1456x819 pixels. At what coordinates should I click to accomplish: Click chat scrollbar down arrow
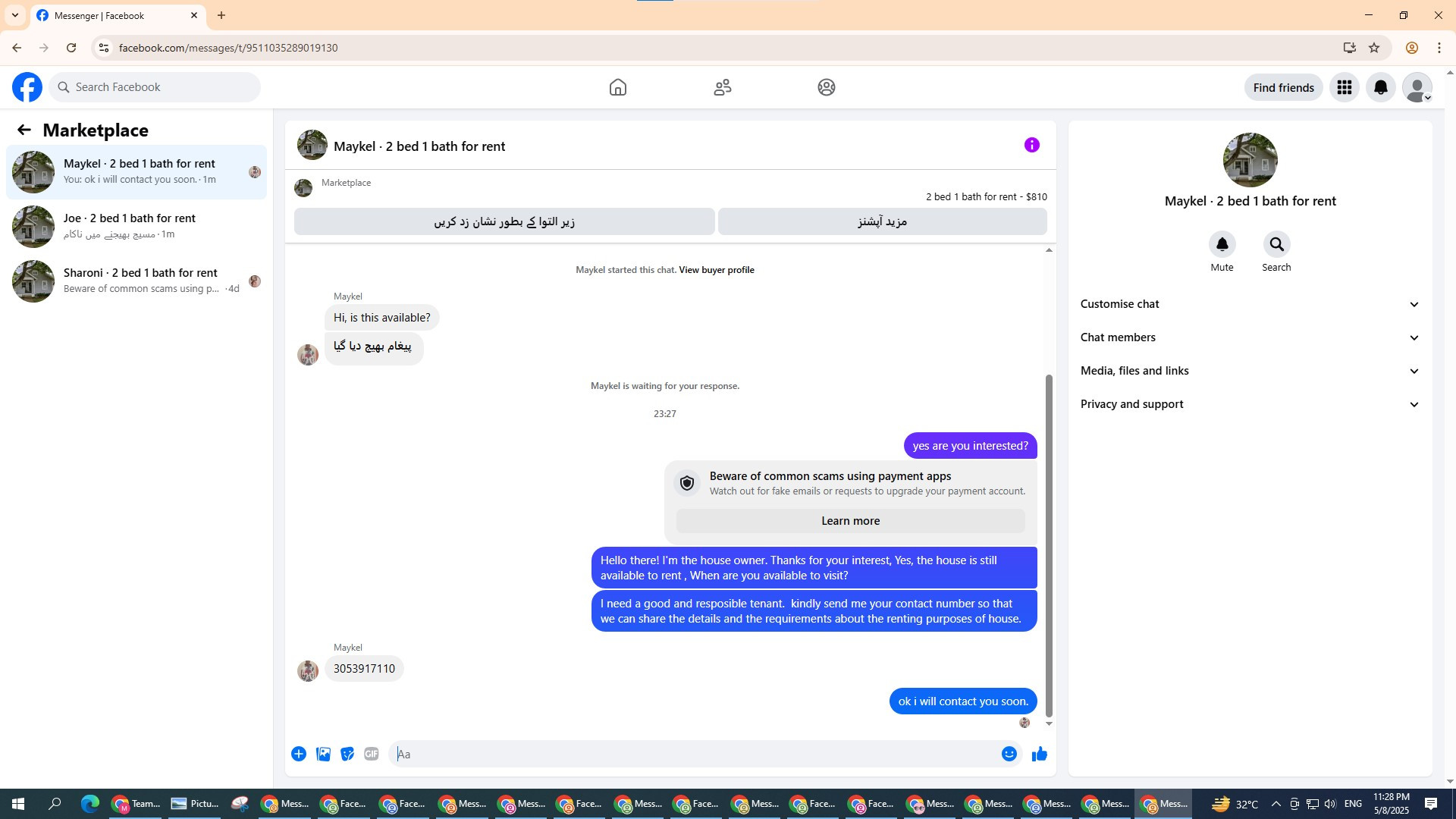tap(1049, 723)
